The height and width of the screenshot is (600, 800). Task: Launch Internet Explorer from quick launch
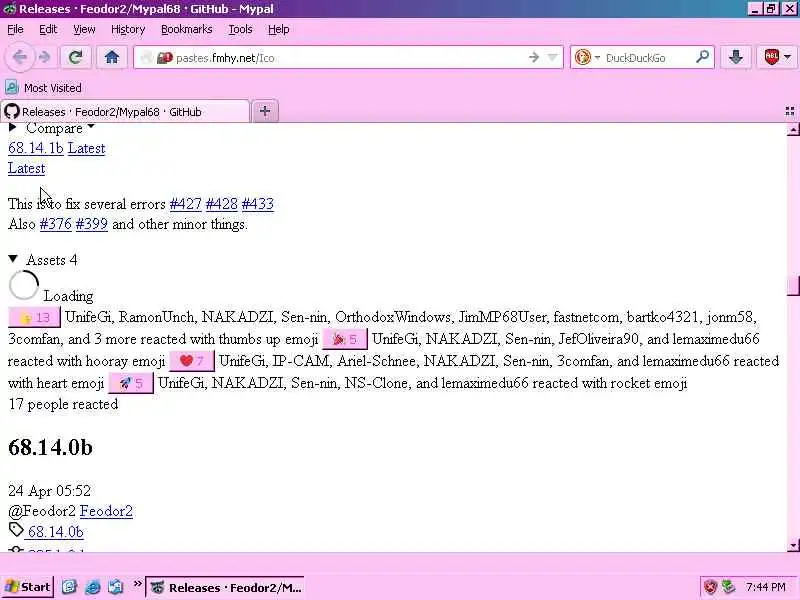(x=92, y=587)
